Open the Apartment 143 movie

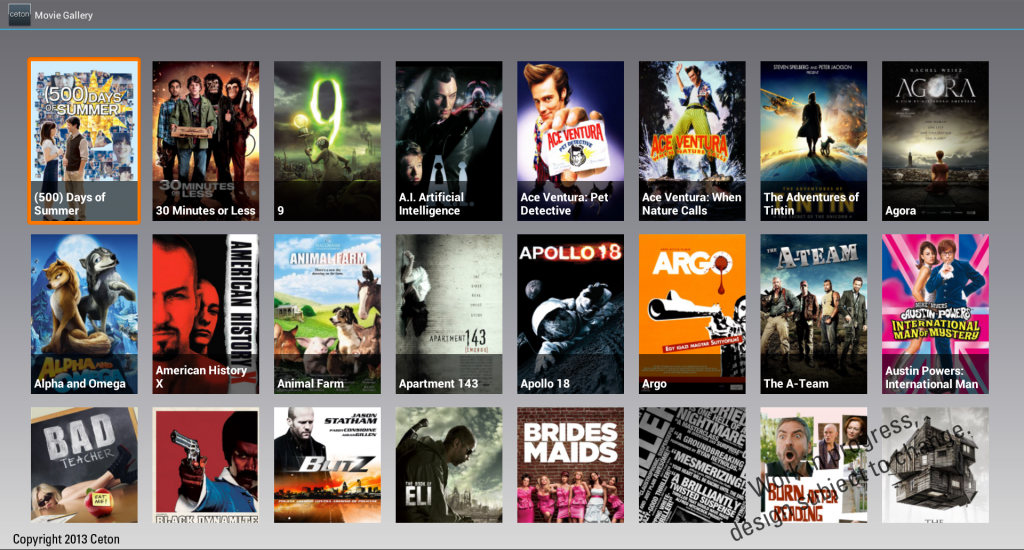[x=449, y=314]
